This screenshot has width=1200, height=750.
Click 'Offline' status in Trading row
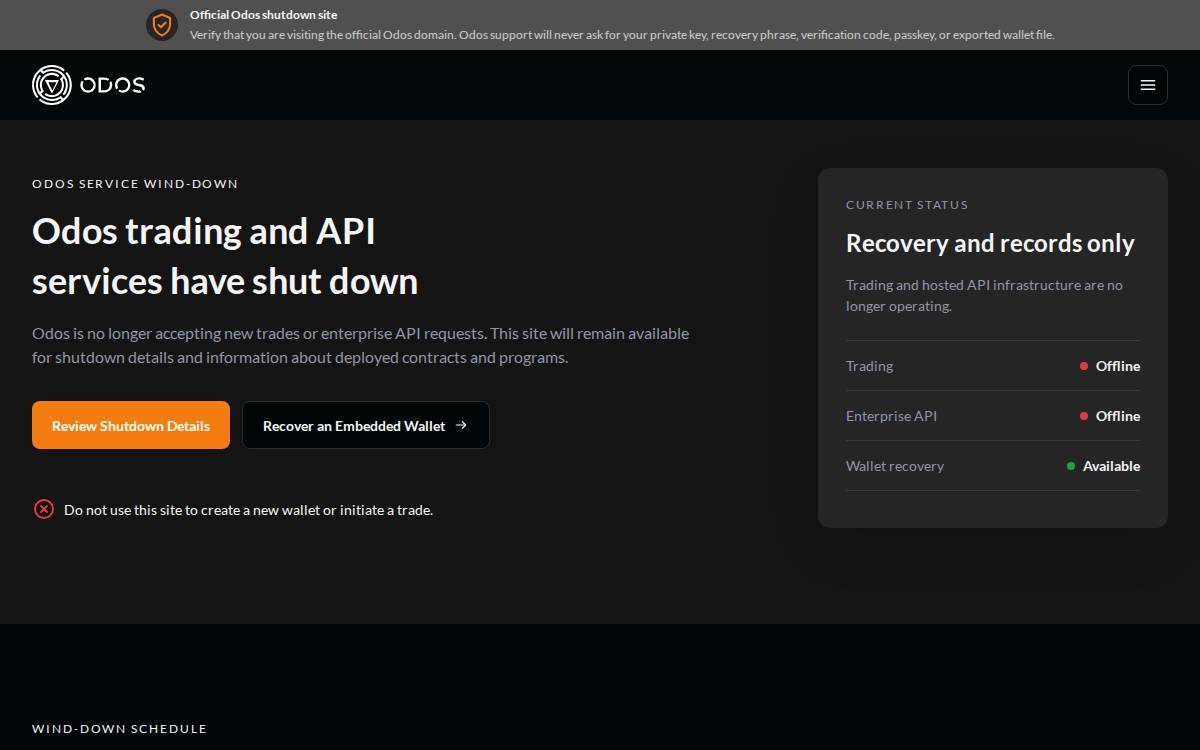coord(1118,366)
